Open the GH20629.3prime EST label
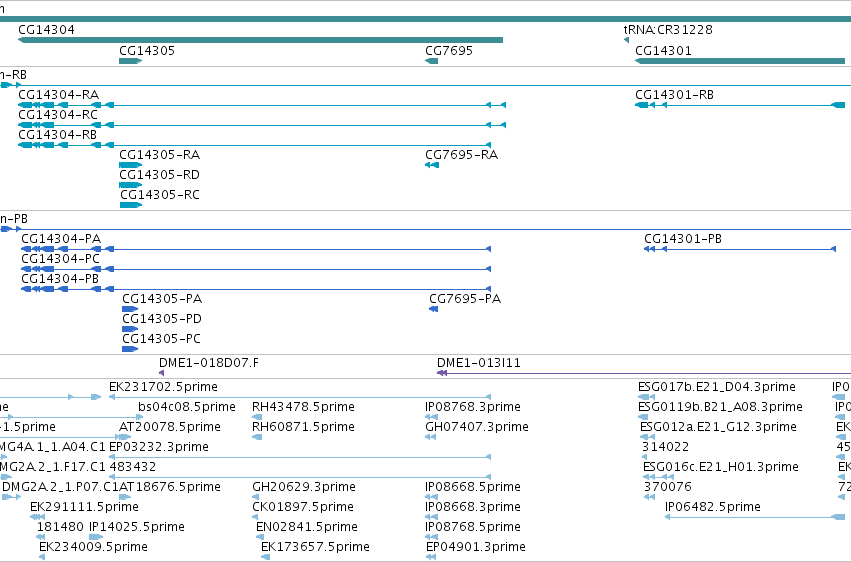The height and width of the screenshot is (562, 851). click(x=304, y=487)
